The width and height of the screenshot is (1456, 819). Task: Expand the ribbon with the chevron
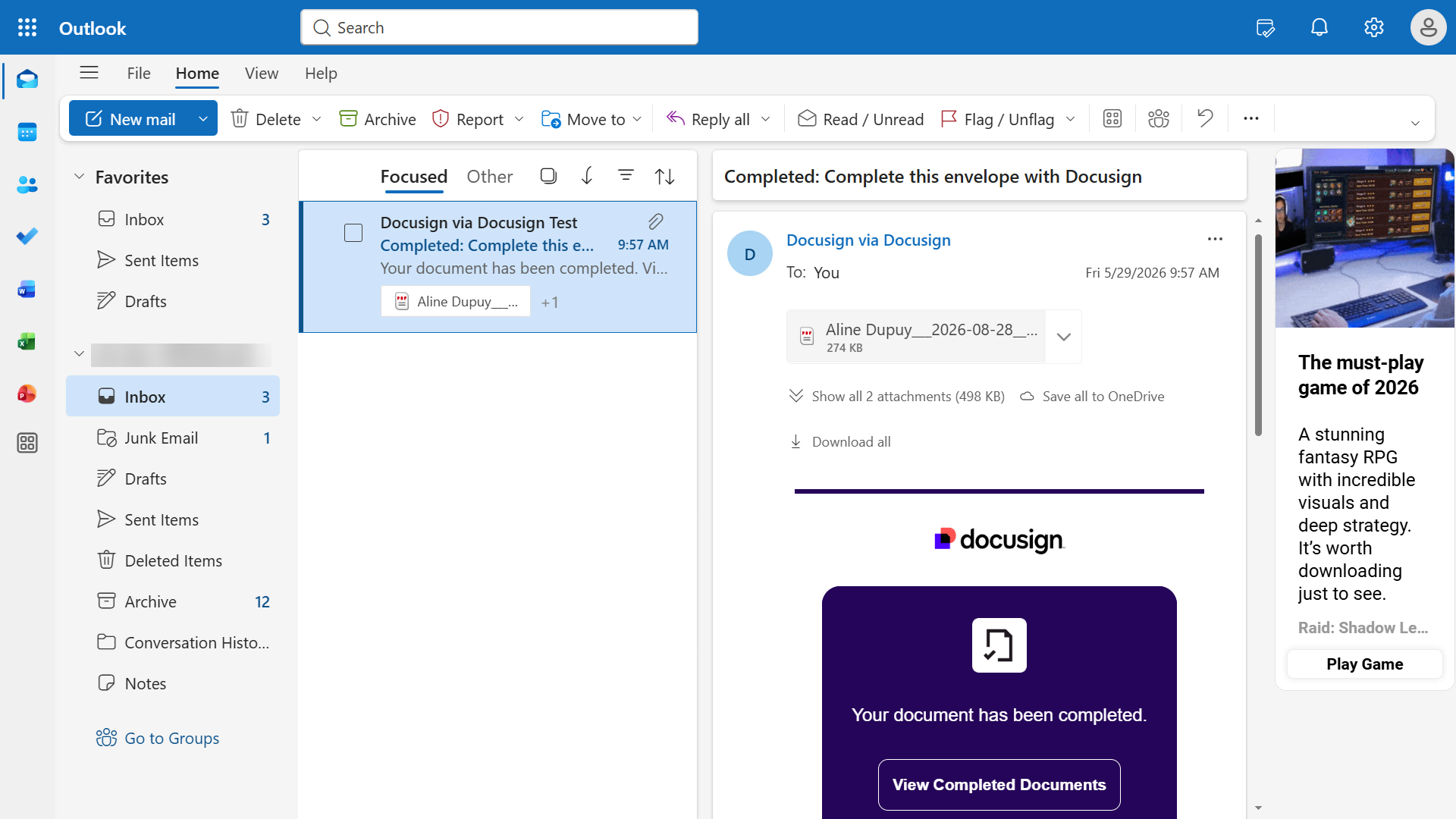[1415, 123]
